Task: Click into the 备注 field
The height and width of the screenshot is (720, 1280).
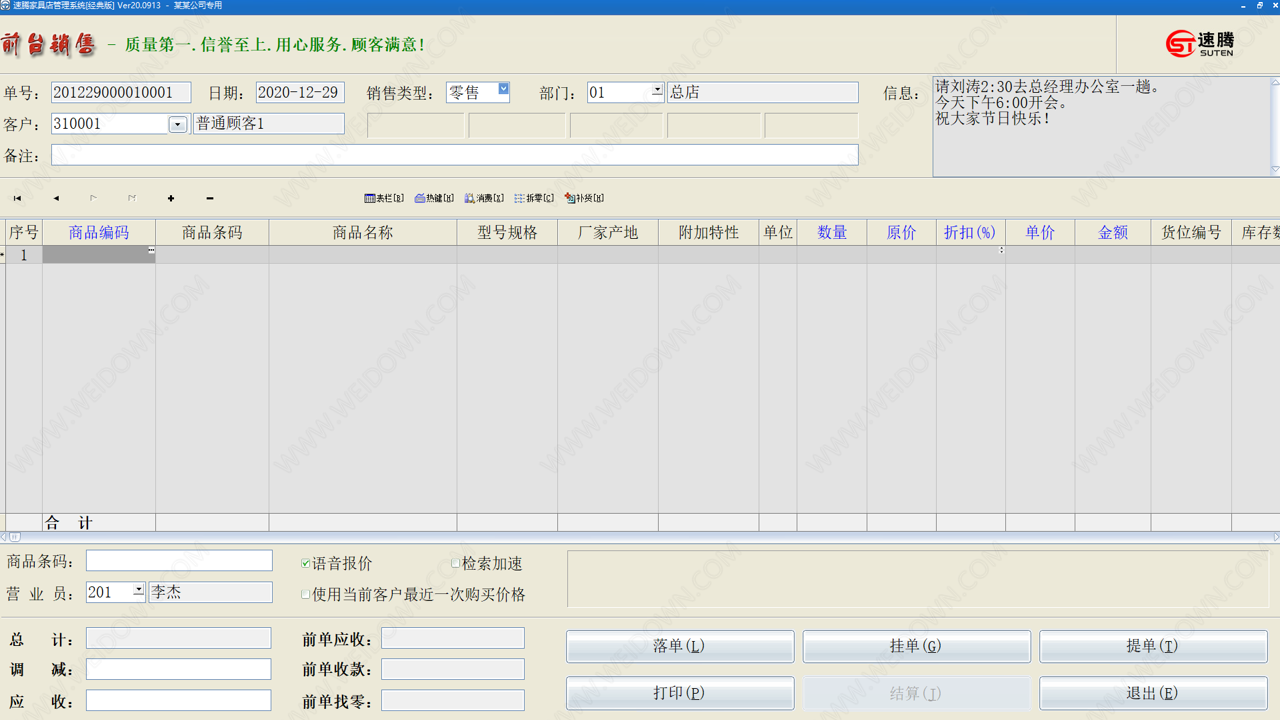Action: point(455,155)
